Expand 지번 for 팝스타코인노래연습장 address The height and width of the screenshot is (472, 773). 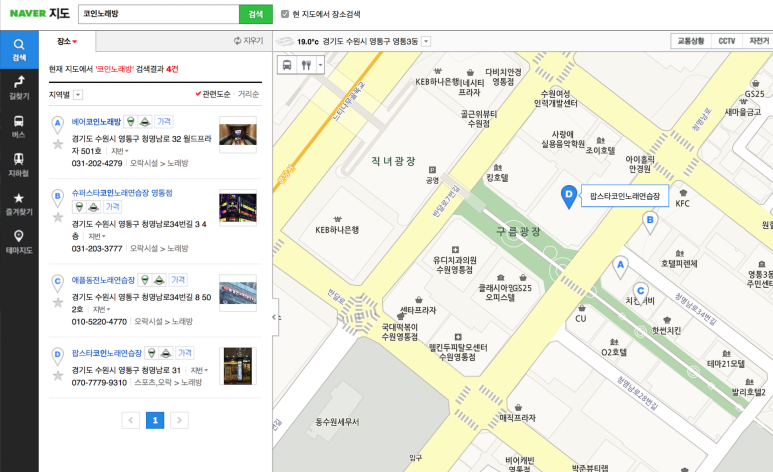coord(199,370)
